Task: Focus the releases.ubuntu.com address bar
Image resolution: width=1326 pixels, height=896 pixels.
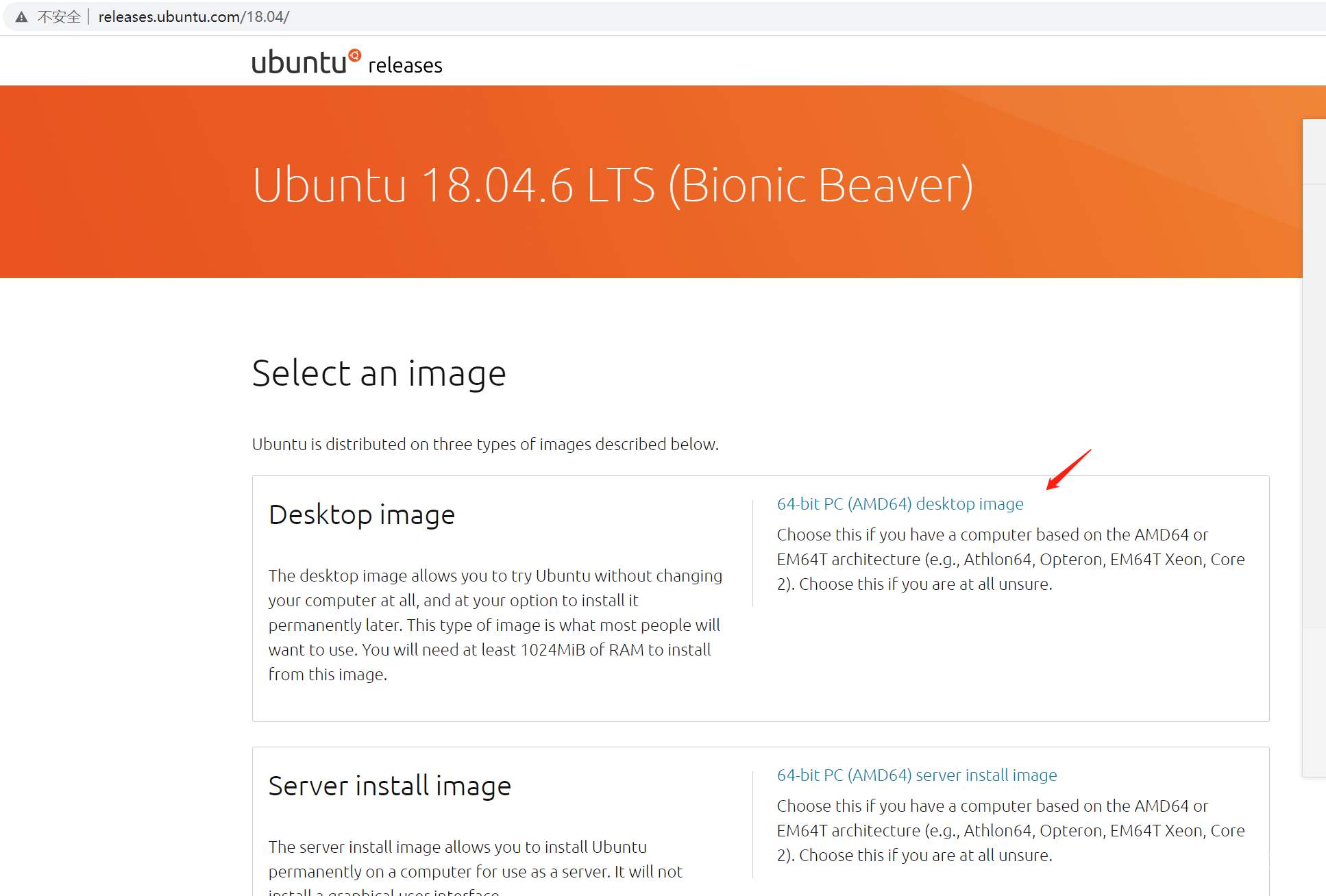Action: [193, 17]
